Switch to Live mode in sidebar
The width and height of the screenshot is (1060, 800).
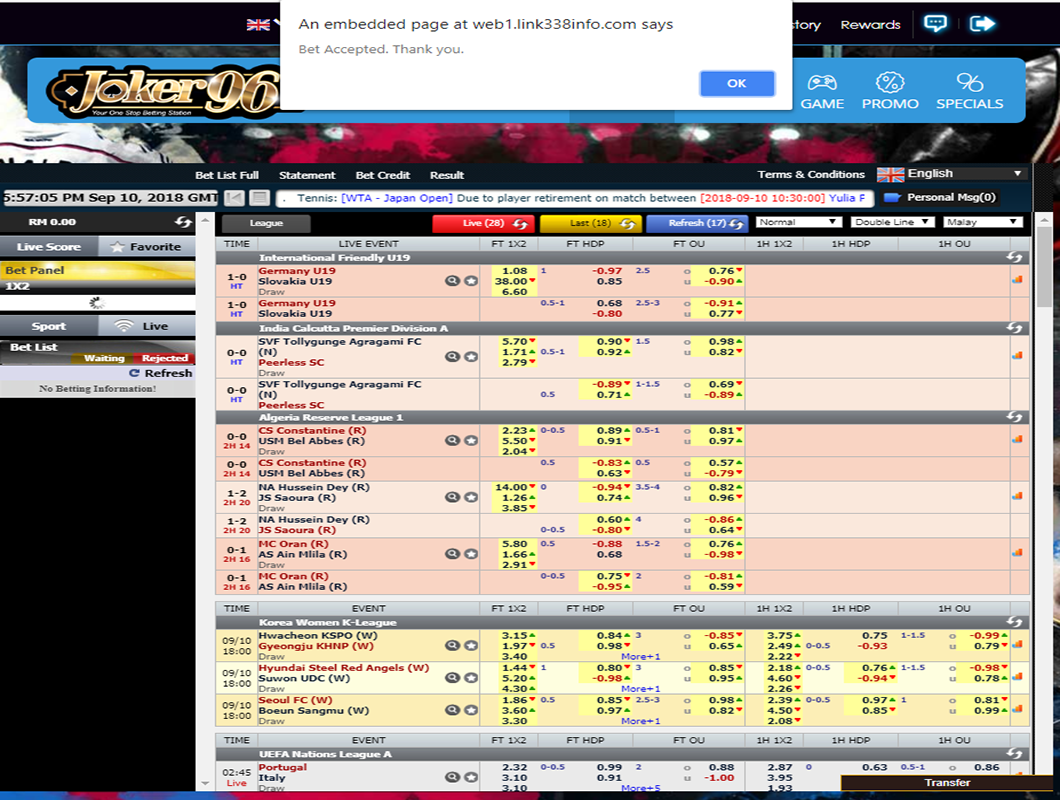[x=146, y=326]
